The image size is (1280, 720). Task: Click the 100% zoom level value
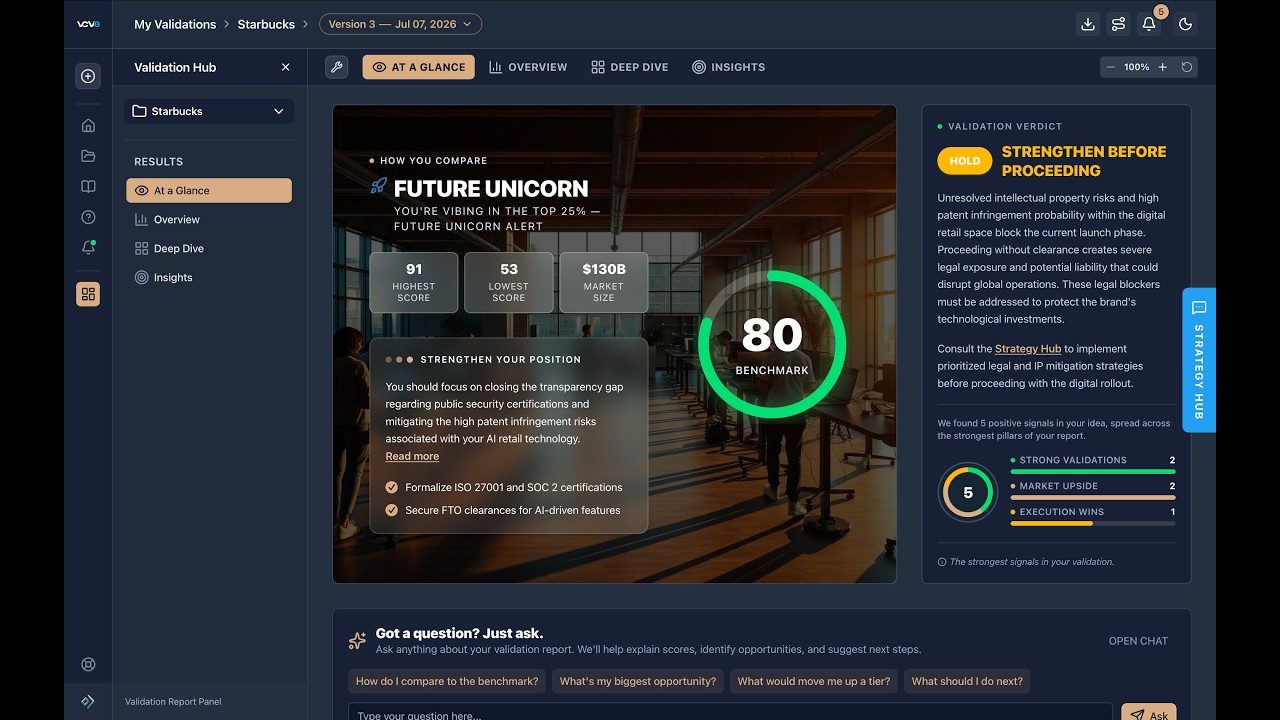coord(1137,67)
